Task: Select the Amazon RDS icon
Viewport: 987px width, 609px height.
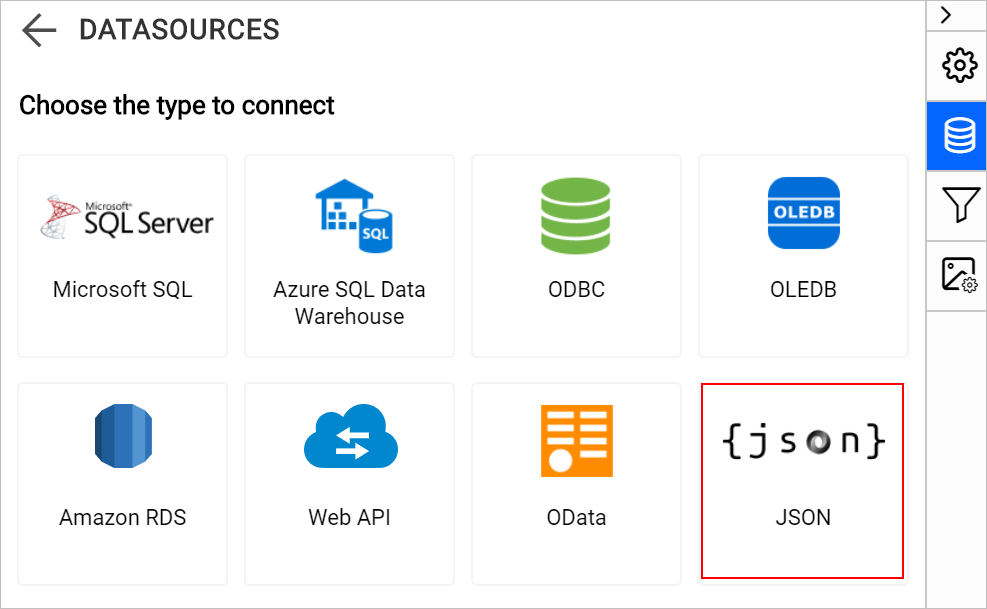Action: tap(122, 436)
